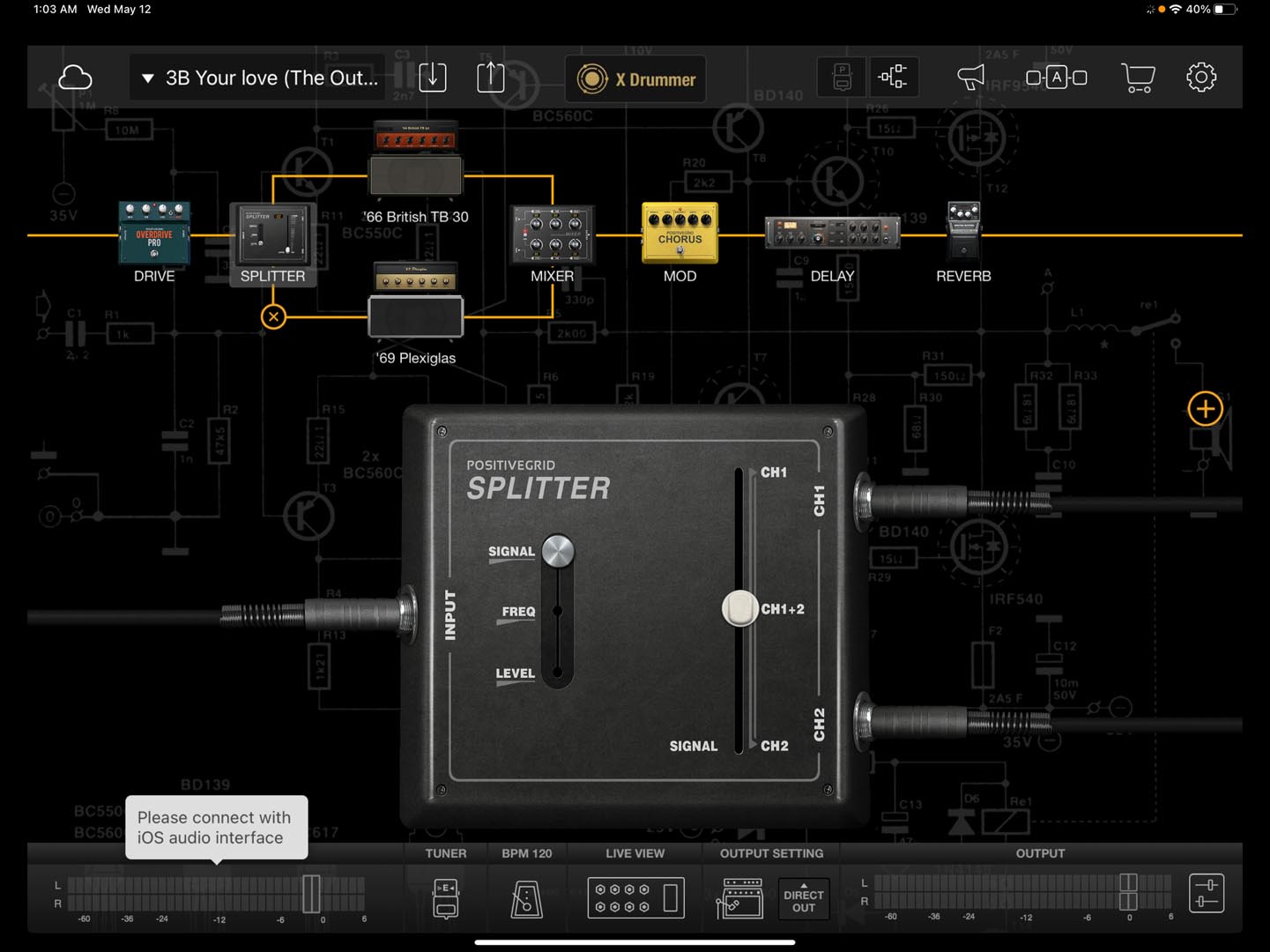Open the output mixer sliders icon
This screenshot has height=952, width=1270.
click(1207, 894)
